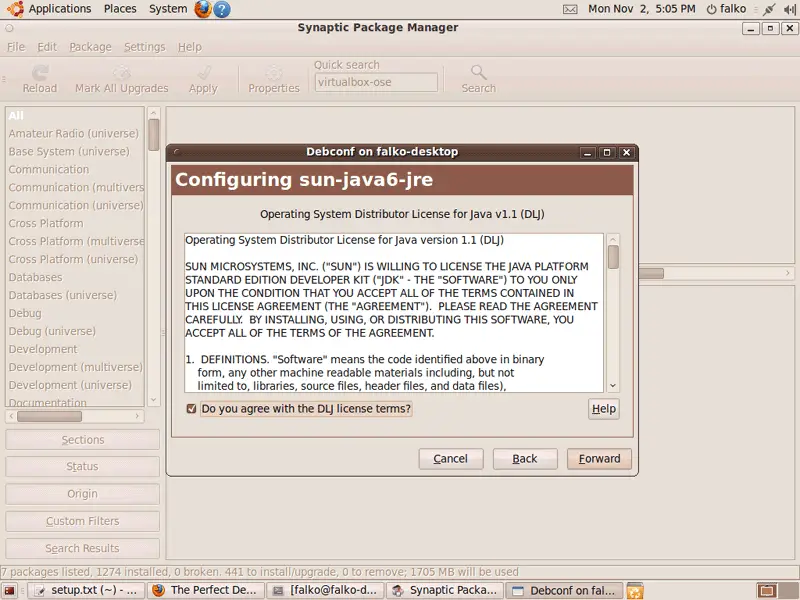The image size is (800, 600).
Task: Toggle the DLJ license agreement checkbox
Action: click(191, 409)
